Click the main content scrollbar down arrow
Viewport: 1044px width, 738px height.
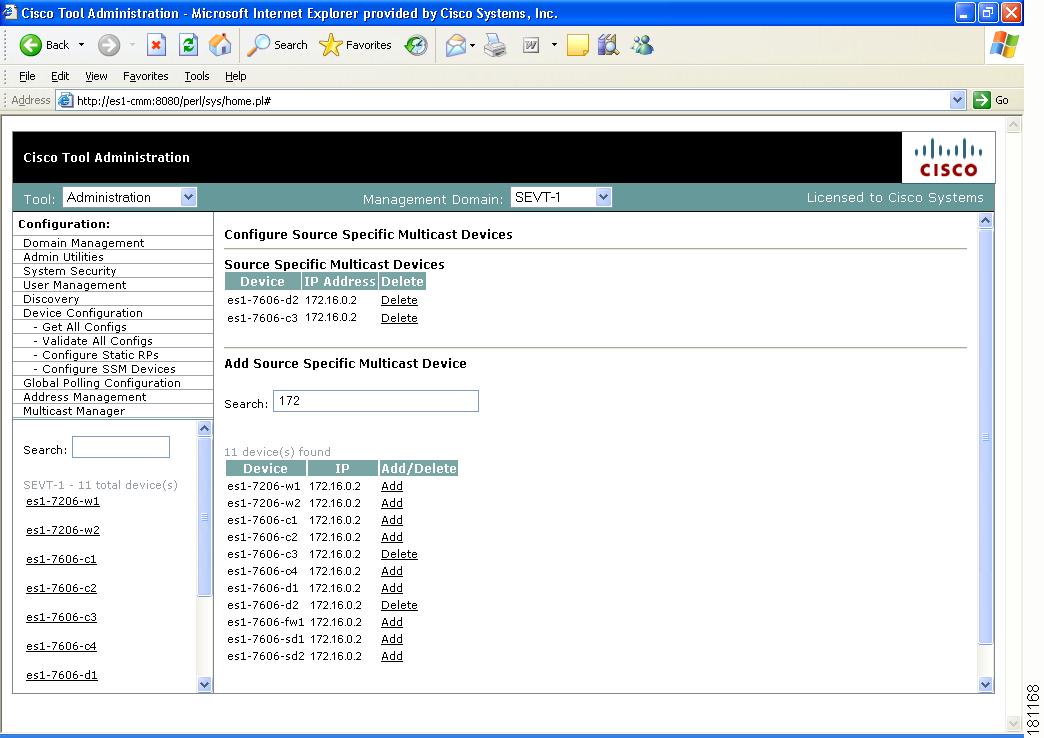tap(985, 684)
